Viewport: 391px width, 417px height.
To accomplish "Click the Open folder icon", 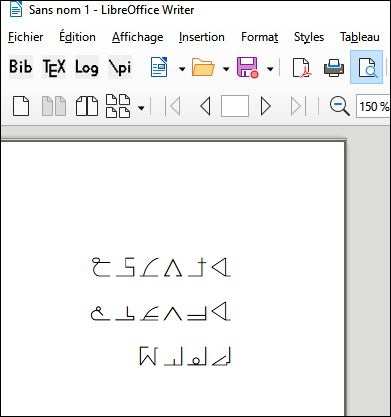I will click(203, 67).
